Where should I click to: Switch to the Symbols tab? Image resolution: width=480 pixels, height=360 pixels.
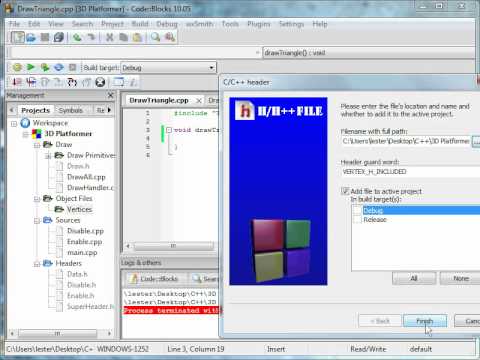[x=71, y=110]
